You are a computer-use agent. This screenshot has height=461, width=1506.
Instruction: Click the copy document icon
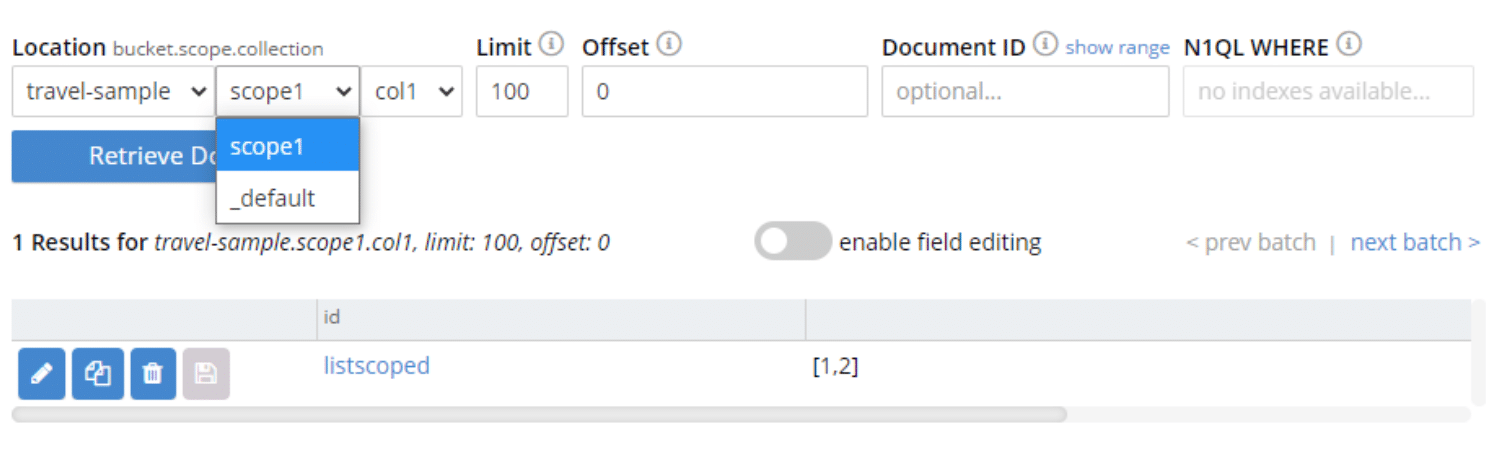pos(97,374)
